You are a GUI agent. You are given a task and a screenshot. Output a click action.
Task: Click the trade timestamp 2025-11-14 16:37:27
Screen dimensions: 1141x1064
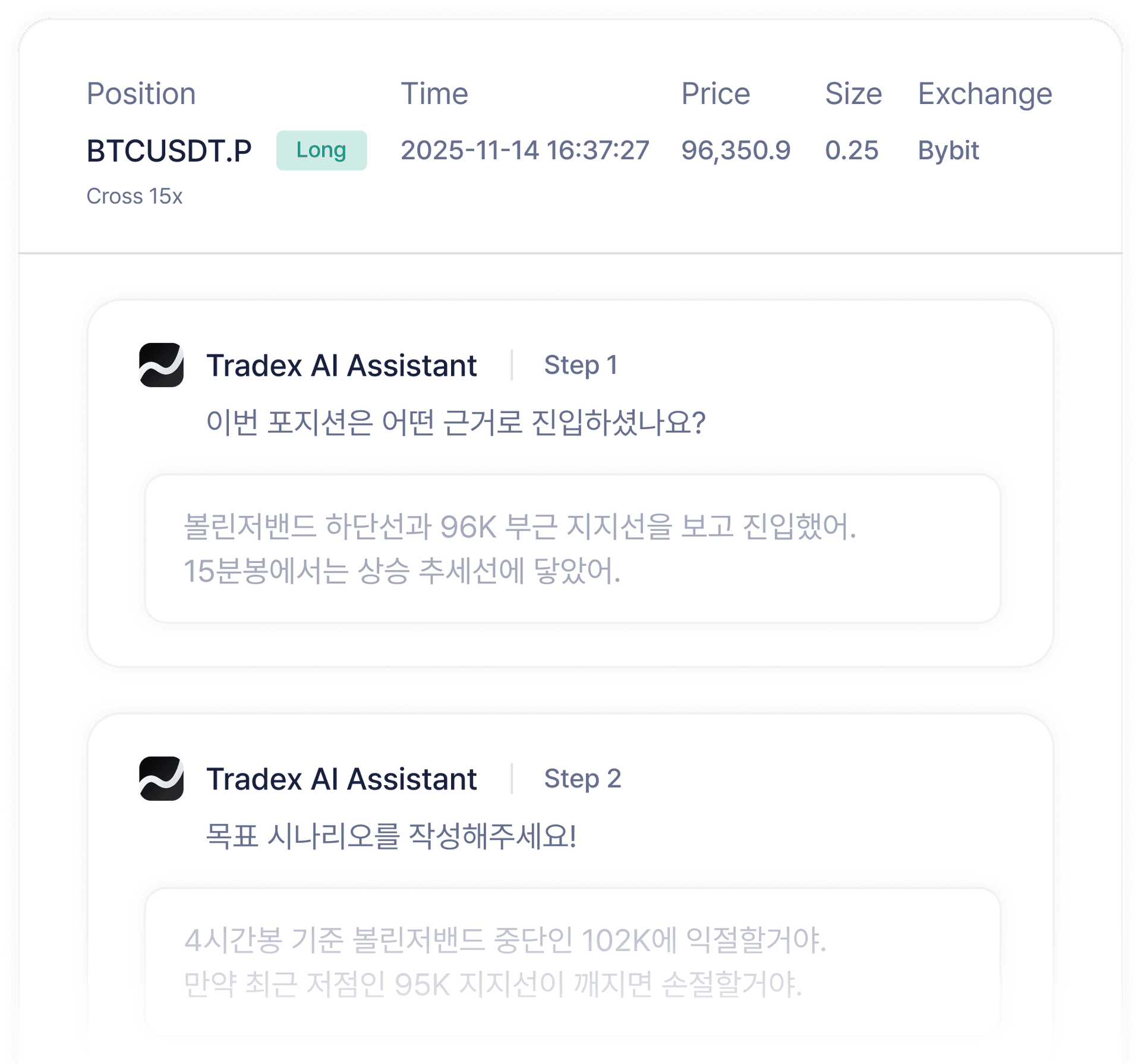[x=525, y=150]
